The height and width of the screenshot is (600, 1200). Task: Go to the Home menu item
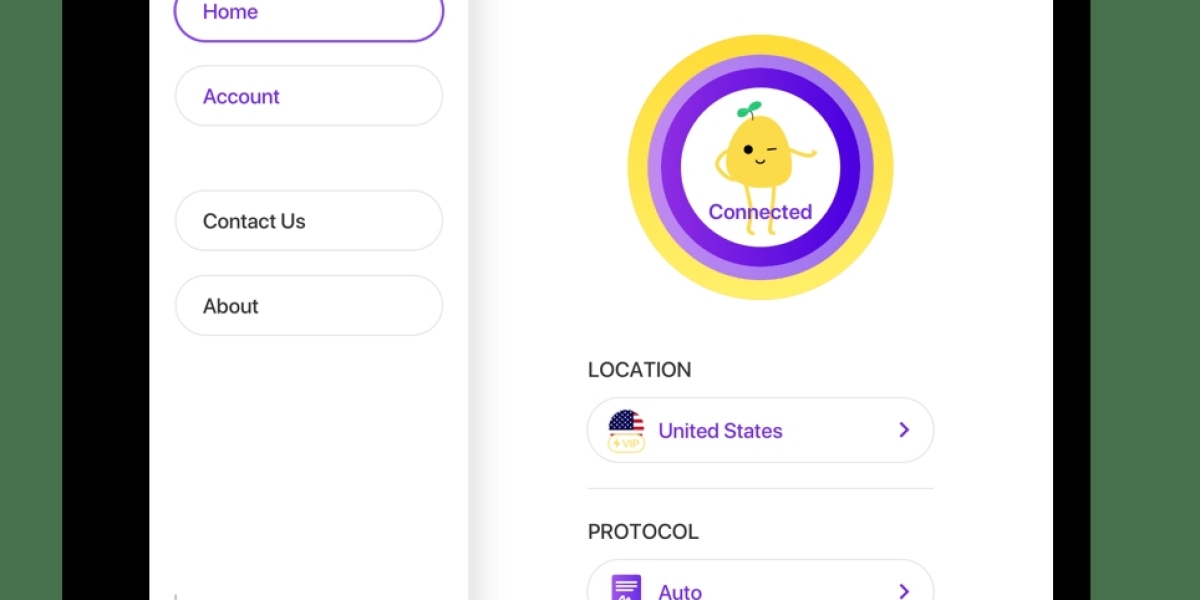tap(308, 14)
